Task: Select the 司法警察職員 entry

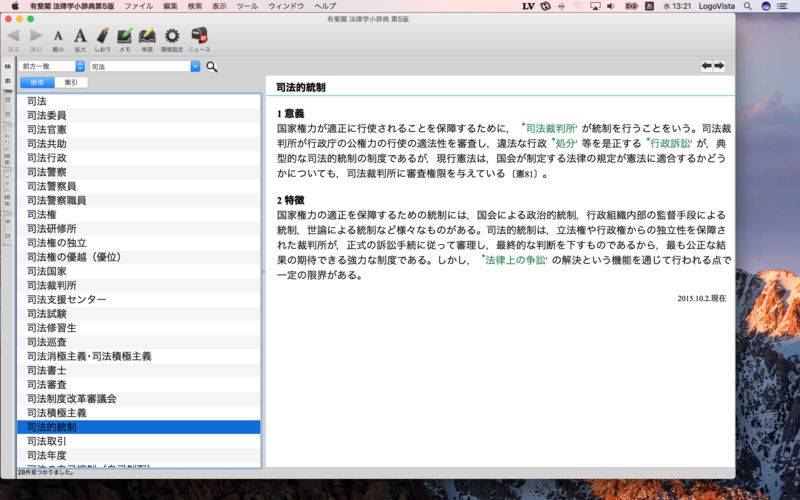Action: [139, 201]
